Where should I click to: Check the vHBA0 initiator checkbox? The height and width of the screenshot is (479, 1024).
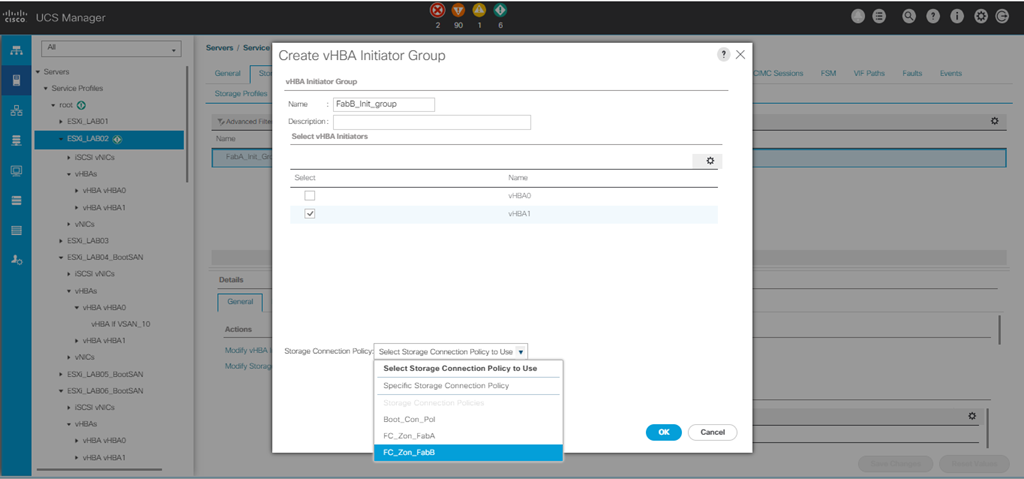(310, 196)
